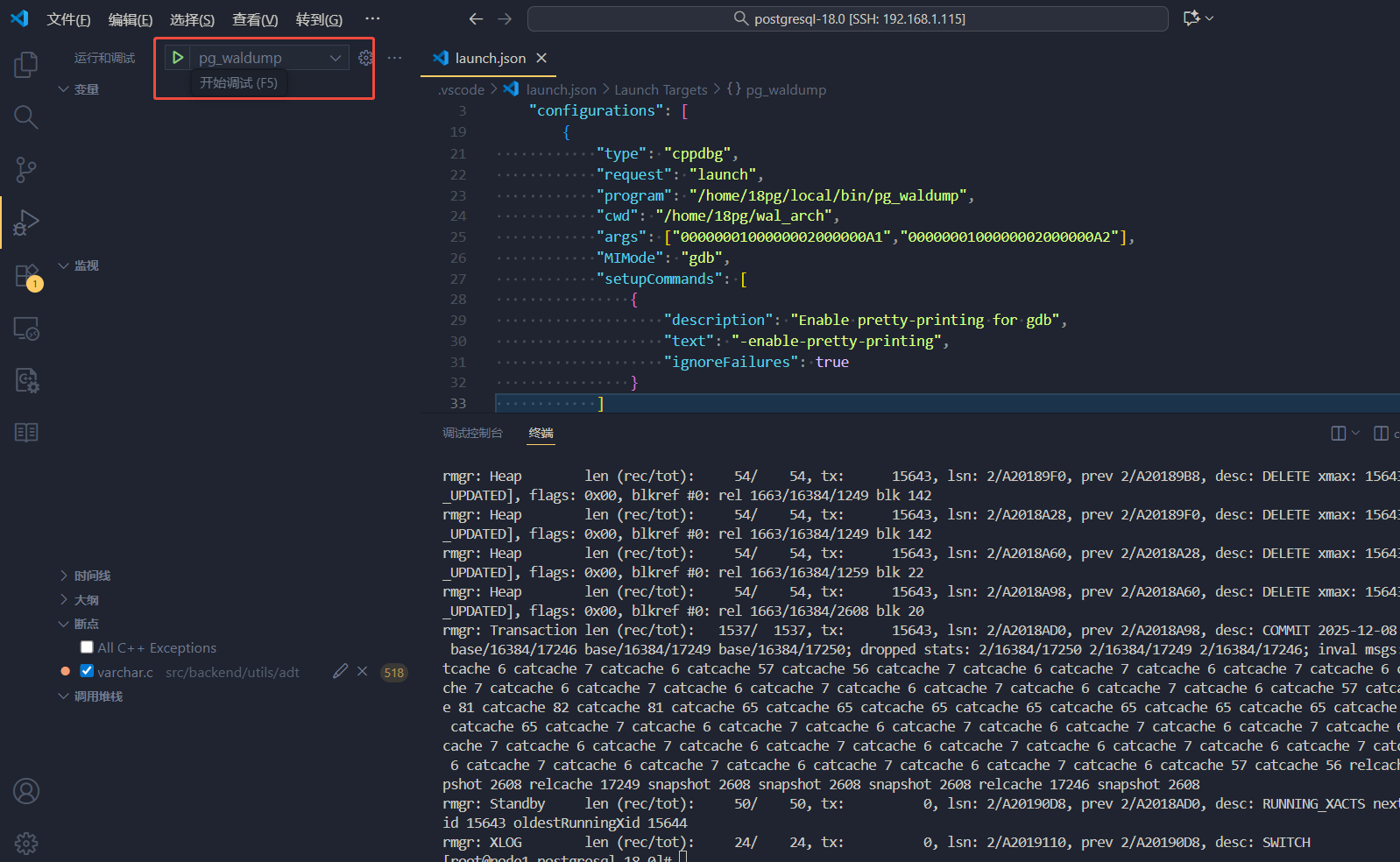This screenshot has width=1400, height=862.
Task: Close the launch.json tab
Action: click(541, 58)
